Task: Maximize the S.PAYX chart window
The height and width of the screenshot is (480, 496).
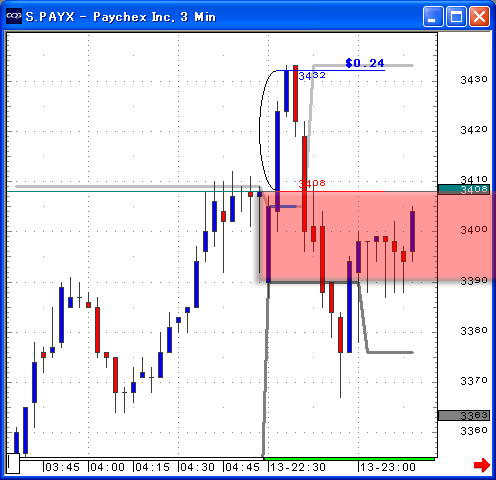Action: point(456,16)
